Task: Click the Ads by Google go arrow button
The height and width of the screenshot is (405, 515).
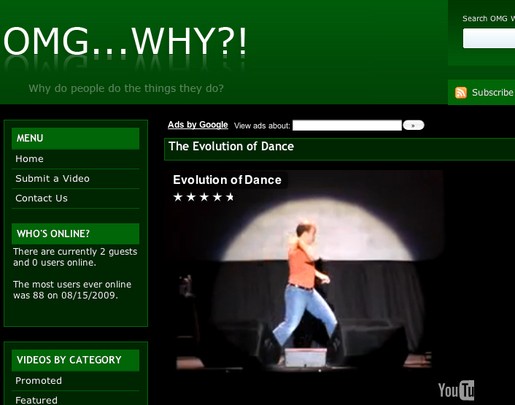Action: pos(413,125)
